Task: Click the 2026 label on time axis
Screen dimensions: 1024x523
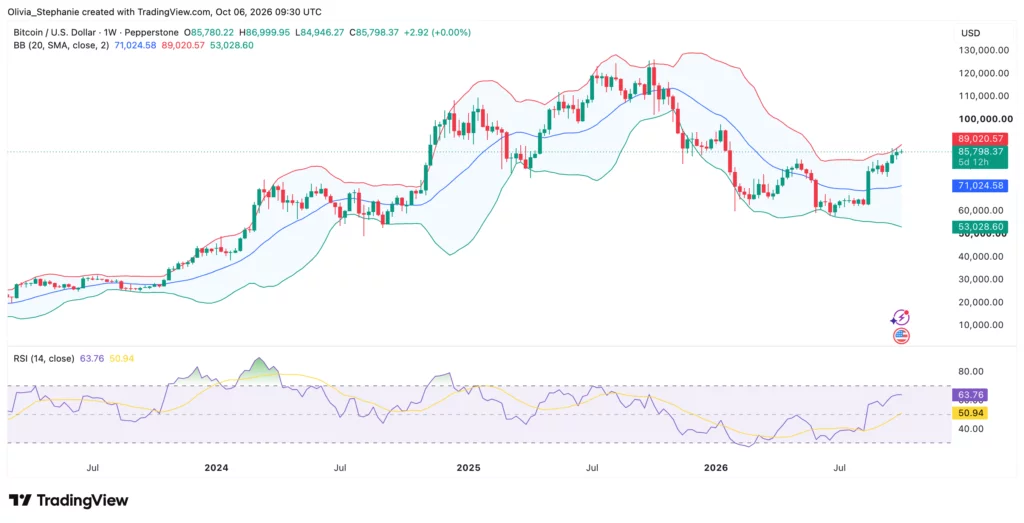Action: (x=716, y=468)
